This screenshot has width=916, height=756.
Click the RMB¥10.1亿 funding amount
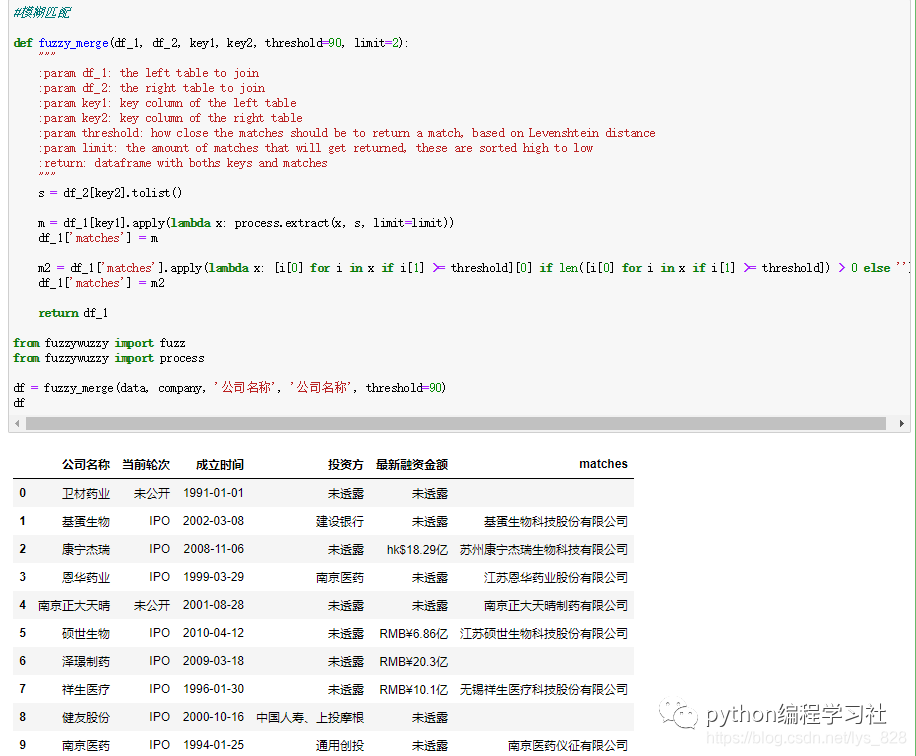[x=414, y=689]
